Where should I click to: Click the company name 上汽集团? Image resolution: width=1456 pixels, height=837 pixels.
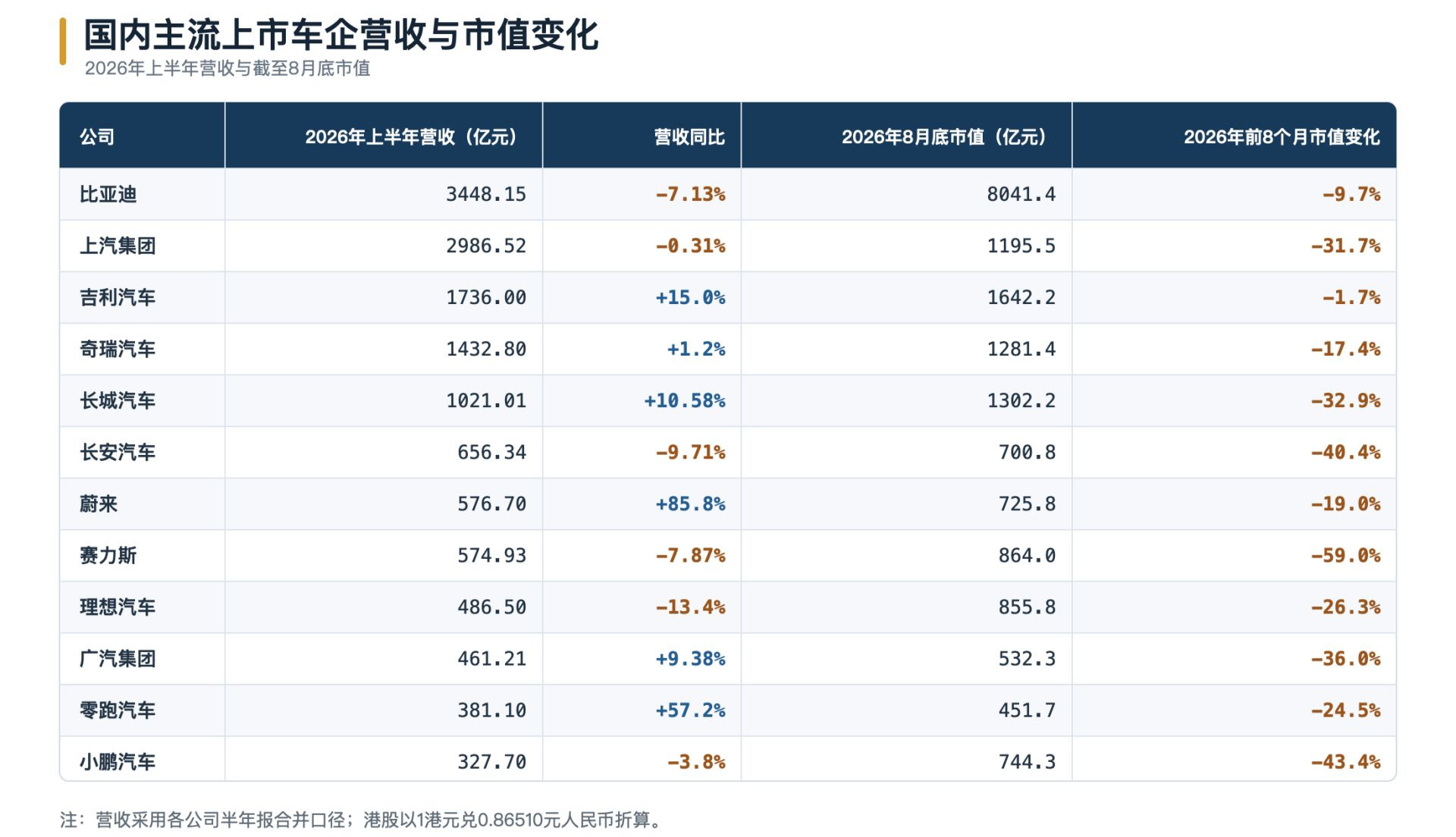(x=118, y=246)
